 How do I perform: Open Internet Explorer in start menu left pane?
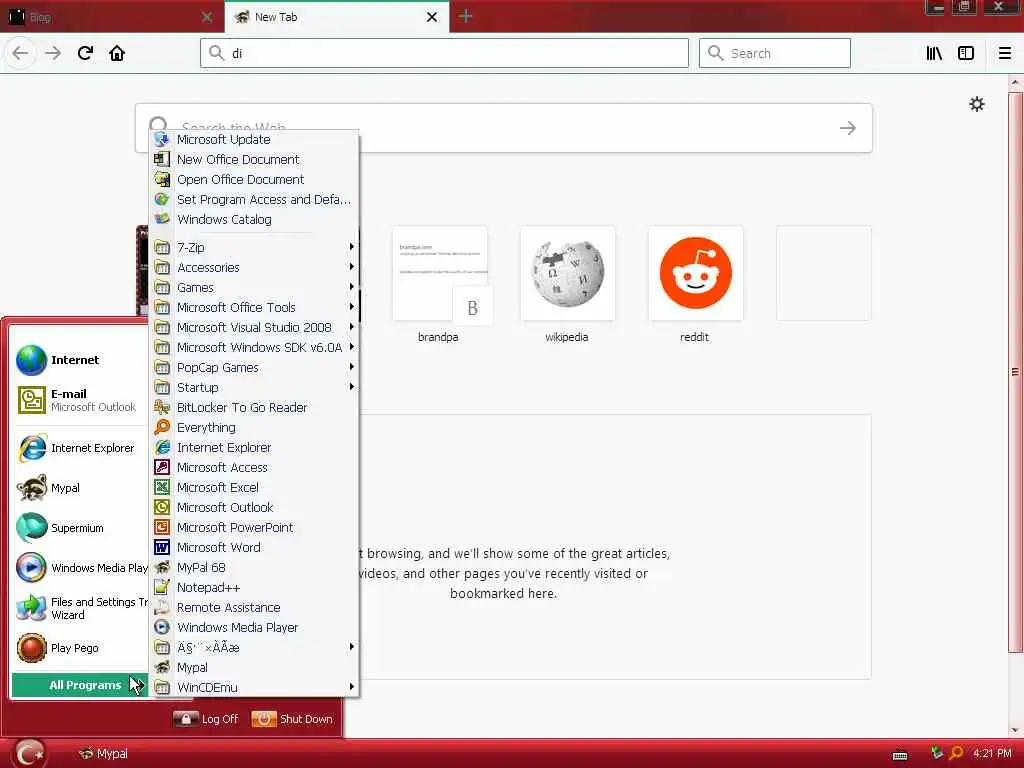click(80, 448)
